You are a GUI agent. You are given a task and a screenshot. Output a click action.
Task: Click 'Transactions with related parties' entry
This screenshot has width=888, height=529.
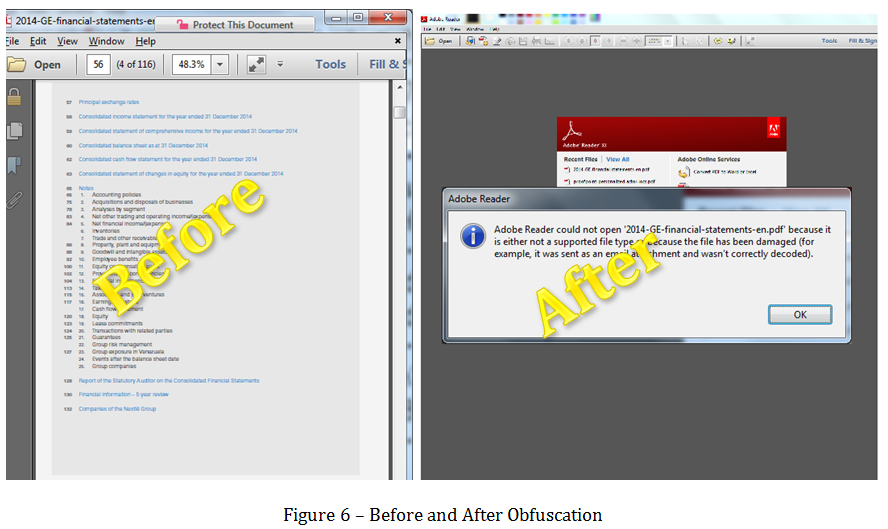coord(132,331)
